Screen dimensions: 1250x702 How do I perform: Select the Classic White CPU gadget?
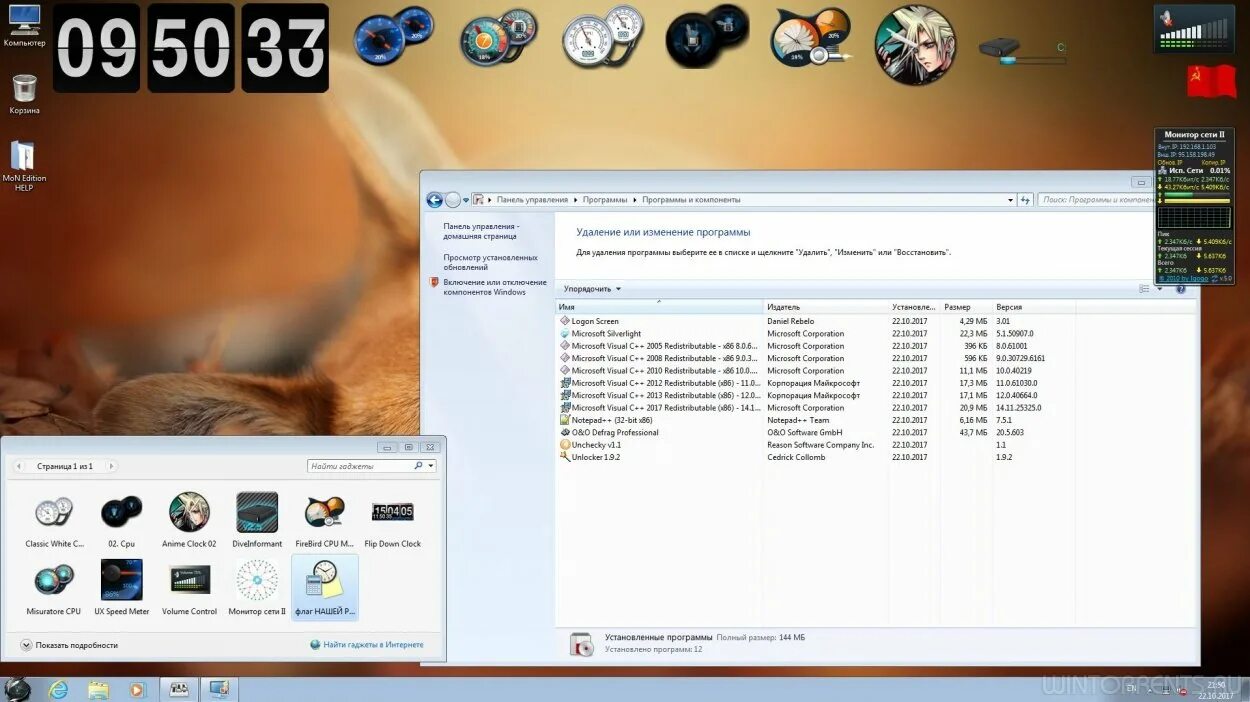tap(53, 520)
